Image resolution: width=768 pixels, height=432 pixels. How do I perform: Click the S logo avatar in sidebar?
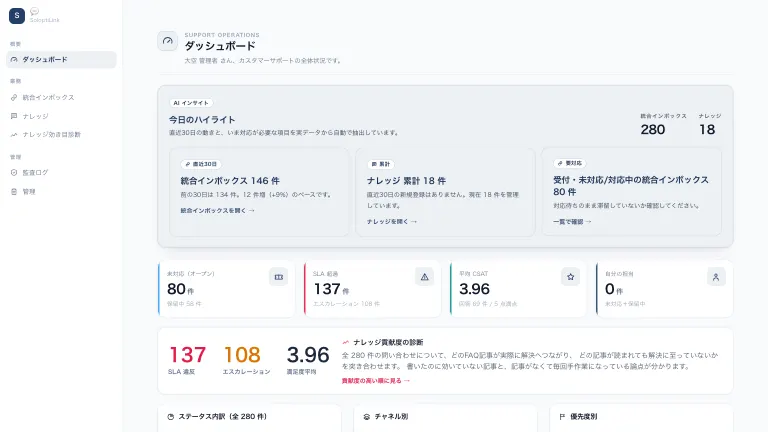click(x=17, y=16)
